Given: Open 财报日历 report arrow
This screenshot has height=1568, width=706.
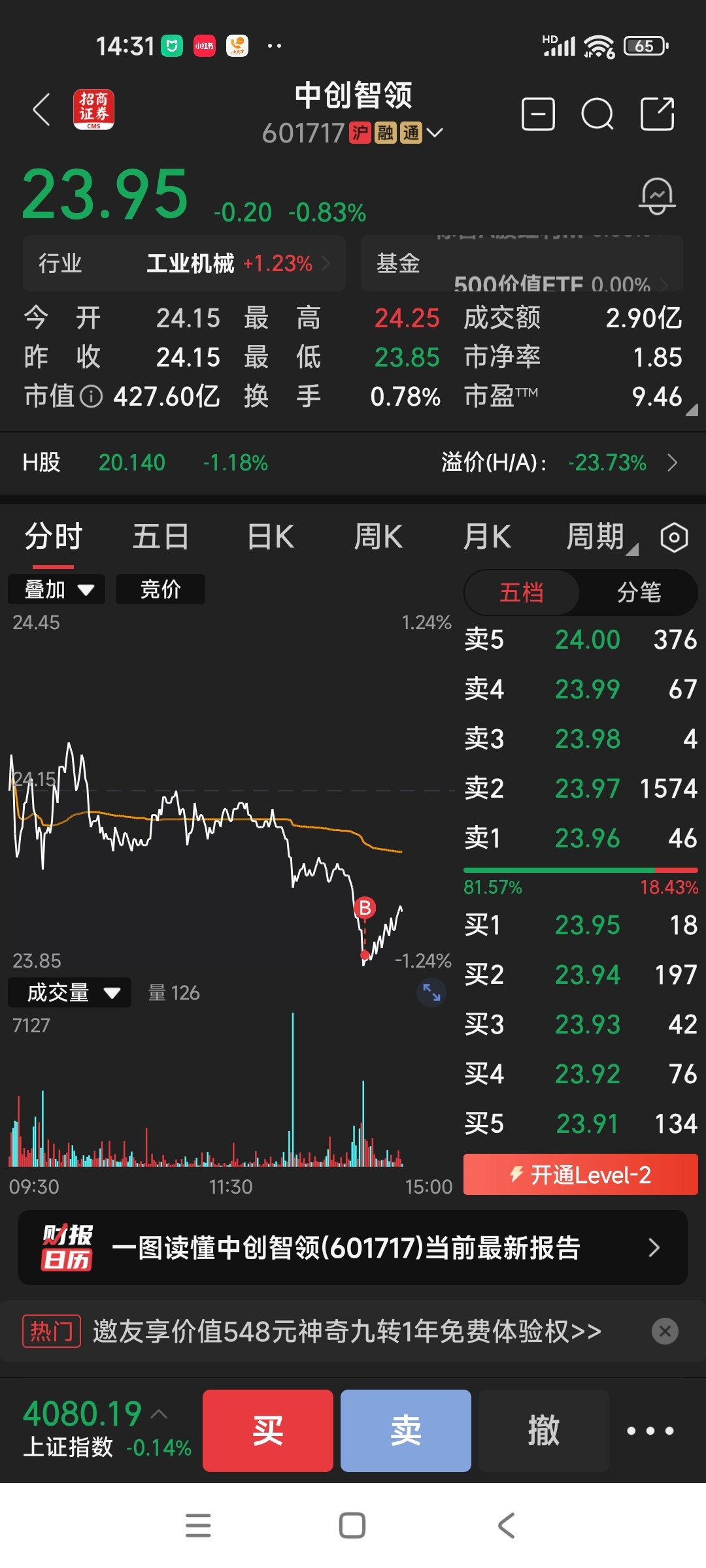Looking at the screenshot, I should (654, 1248).
